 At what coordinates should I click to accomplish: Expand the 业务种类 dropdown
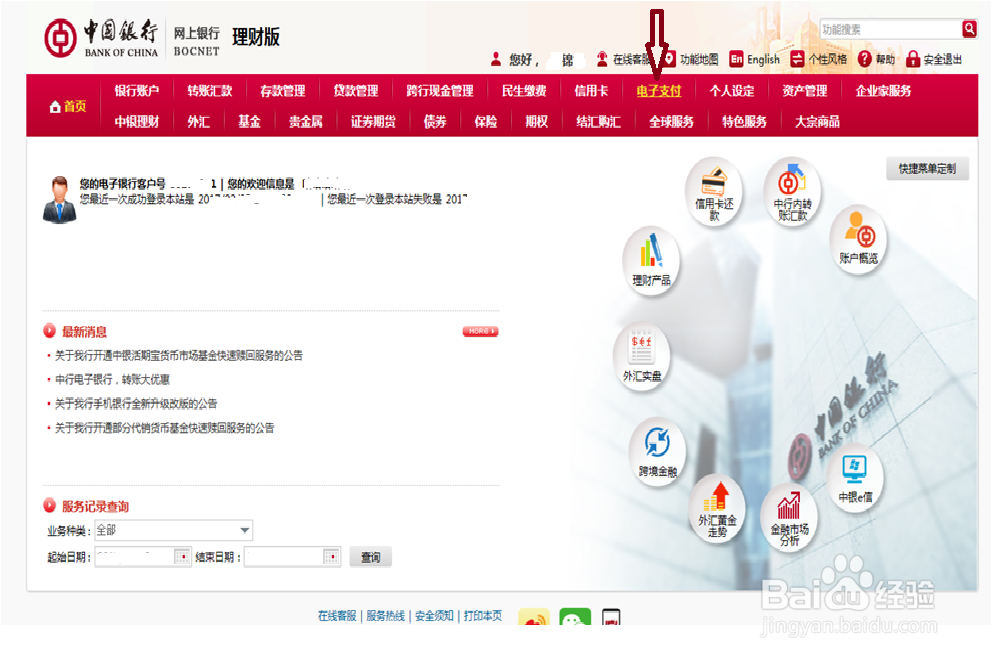click(x=173, y=530)
